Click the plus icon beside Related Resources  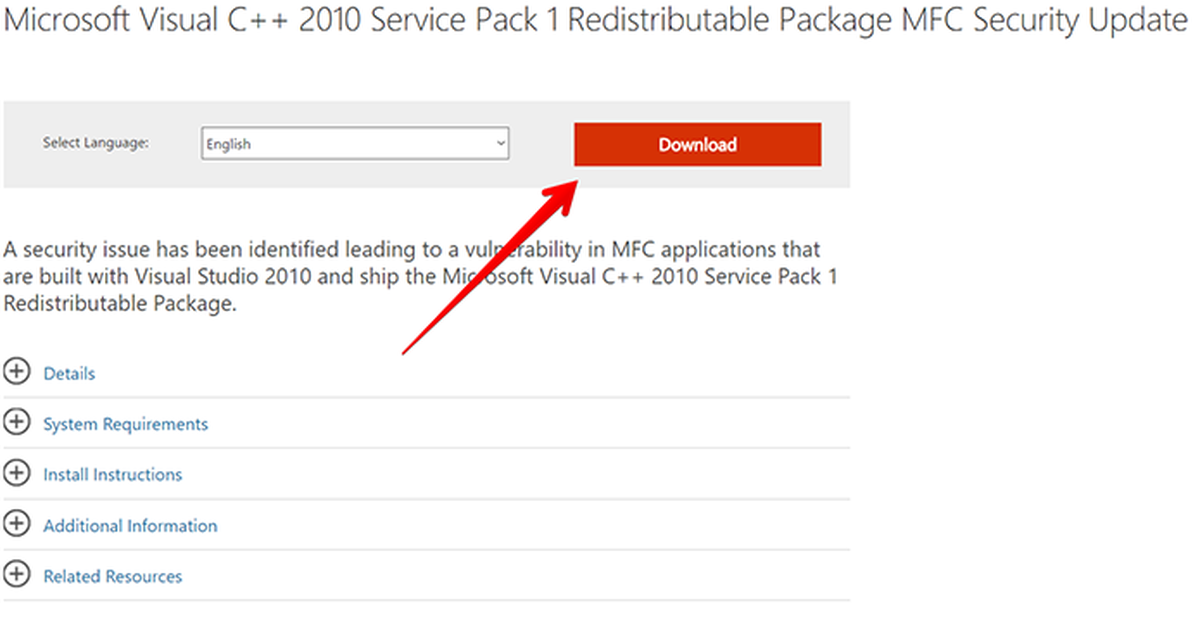17,575
